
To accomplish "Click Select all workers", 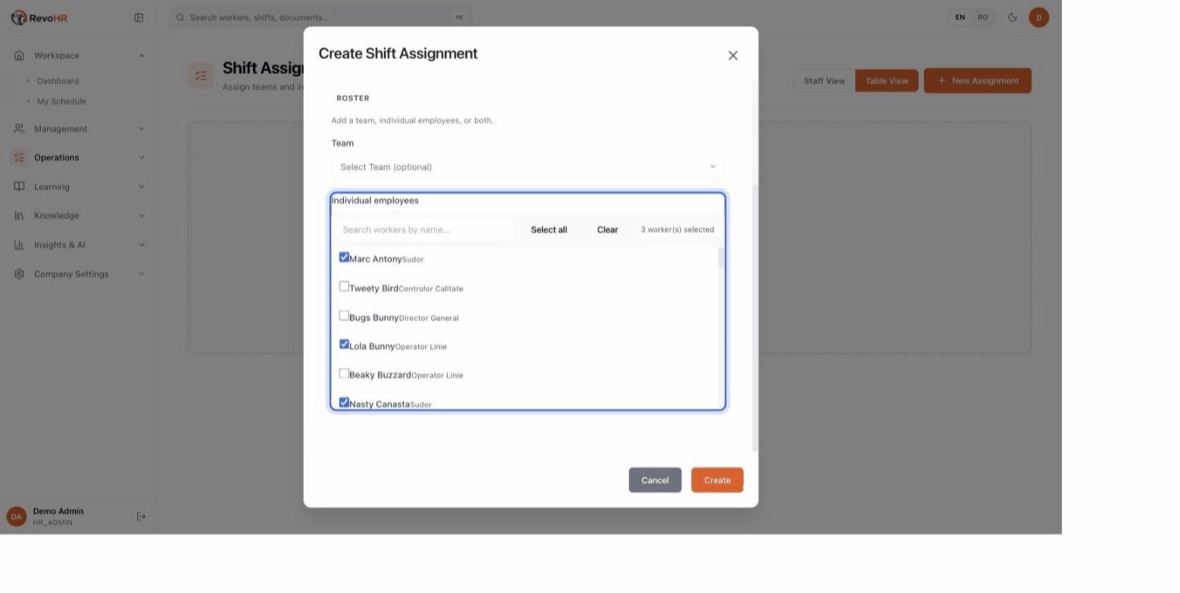I will click(x=549, y=230).
